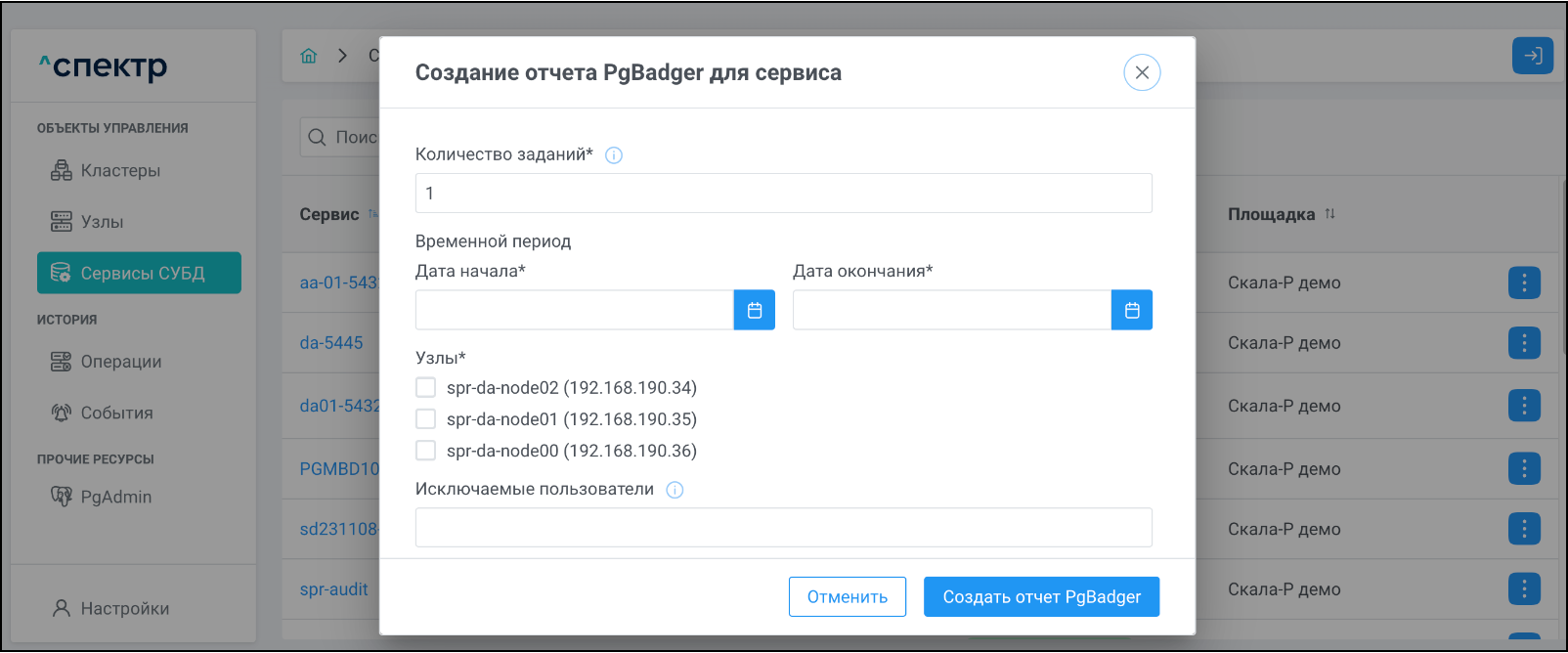Open actions menu for da01-5432 row
The image size is (1568, 653).
tap(1524, 406)
